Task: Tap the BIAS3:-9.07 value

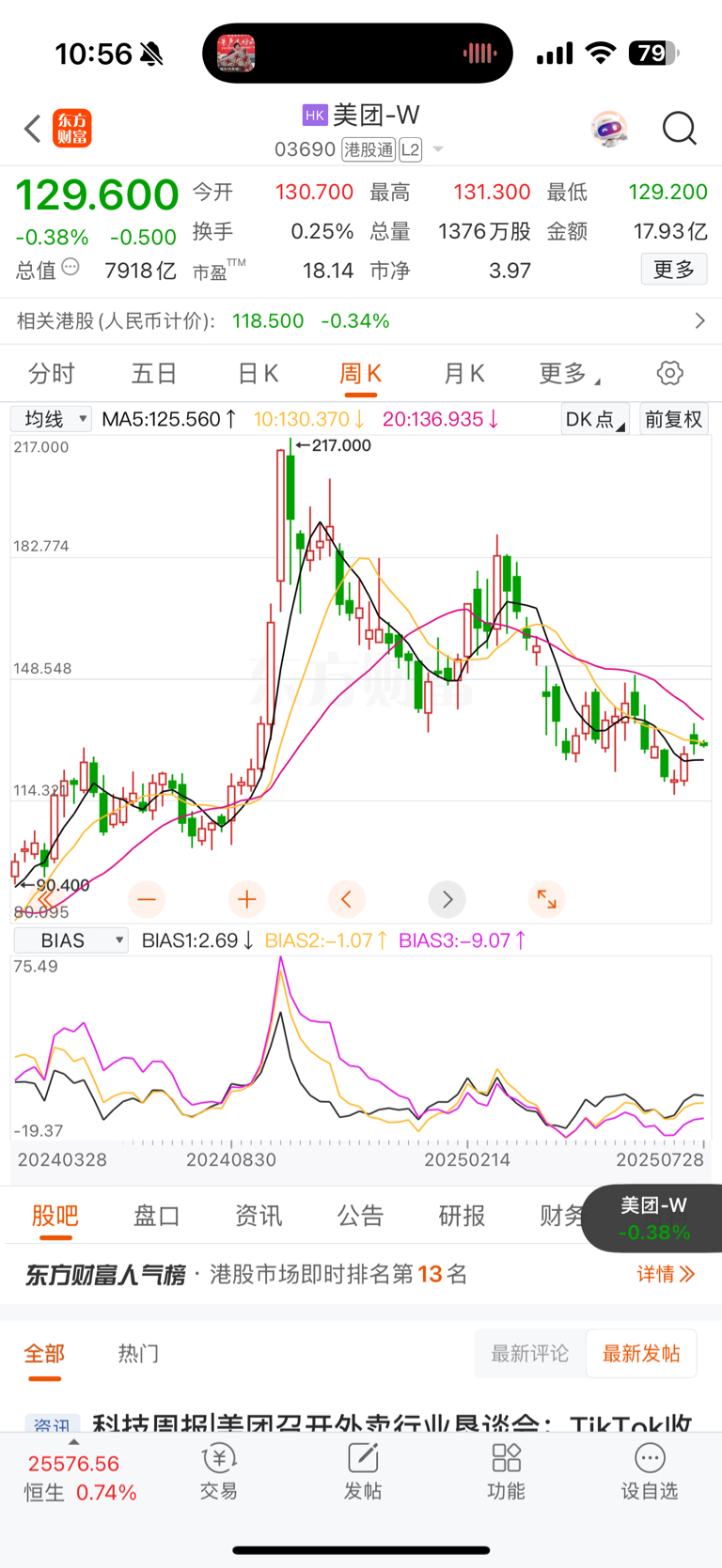Action: tap(463, 940)
